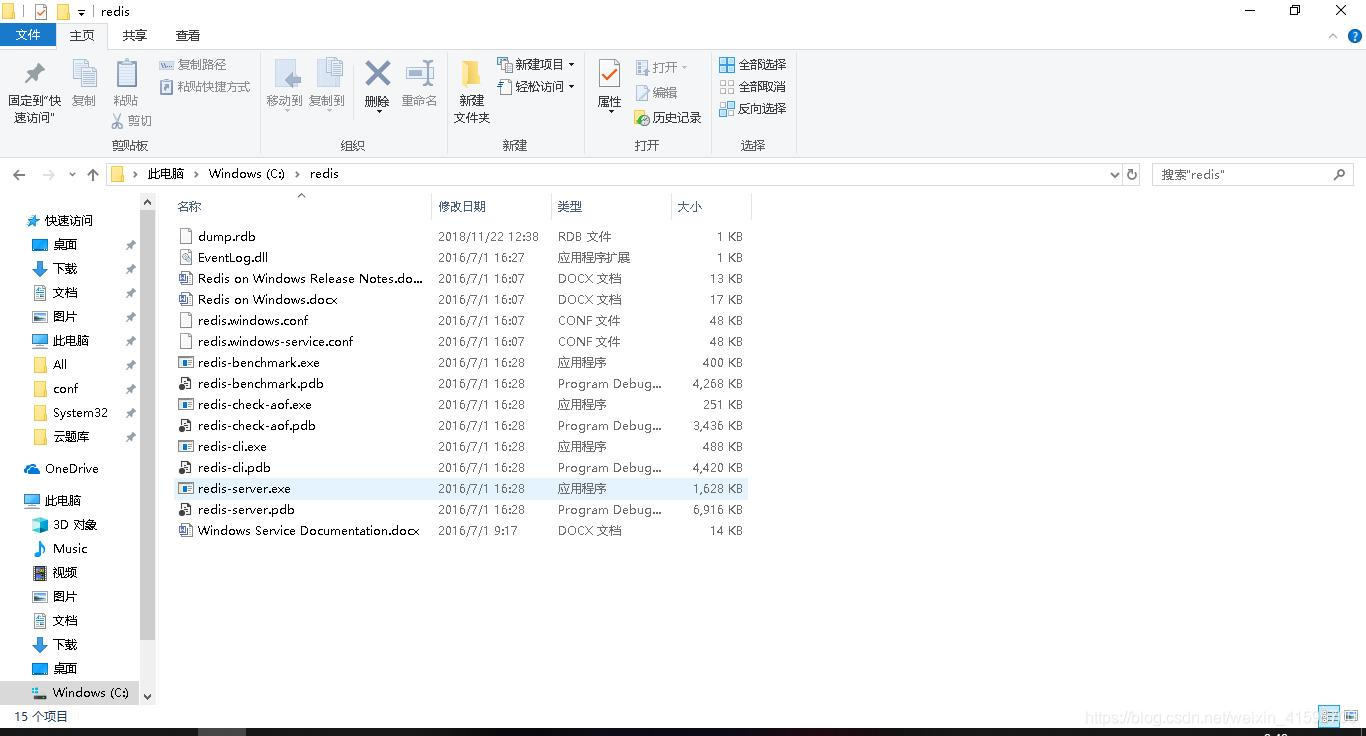Click the Move To (移动到) icon
1366x736 pixels.
tap(285, 74)
